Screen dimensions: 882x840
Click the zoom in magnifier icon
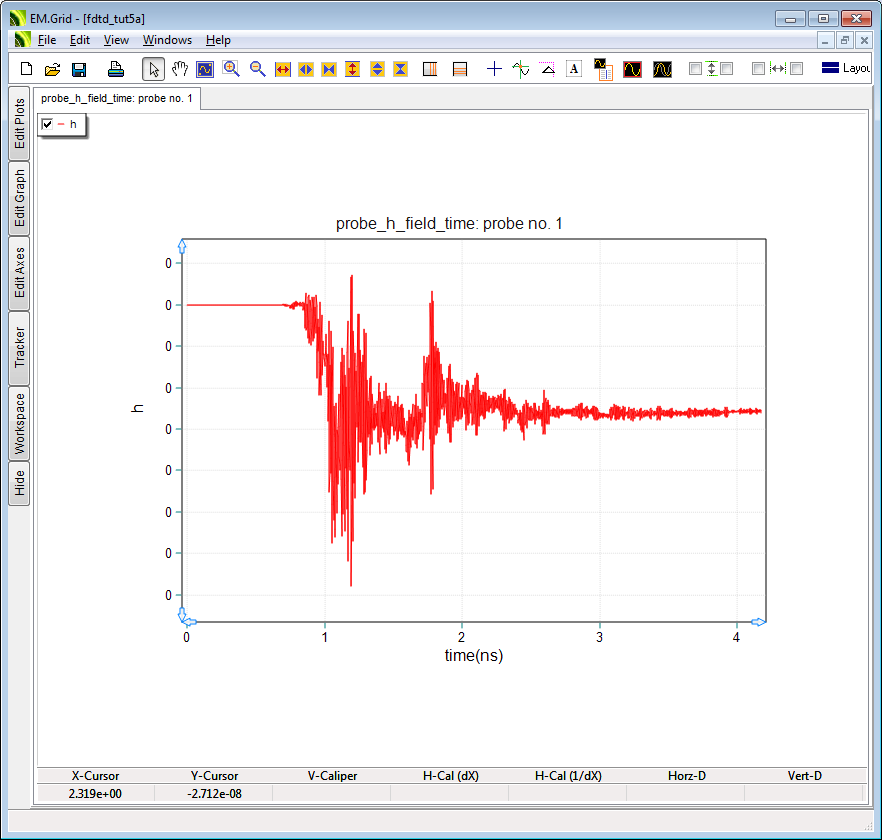point(231,69)
